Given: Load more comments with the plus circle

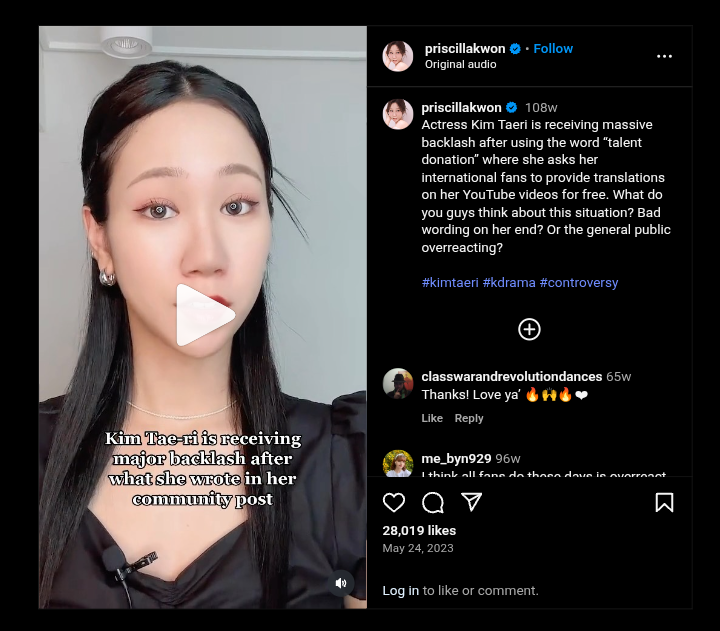Looking at the screenshot, I should [529, 329].
